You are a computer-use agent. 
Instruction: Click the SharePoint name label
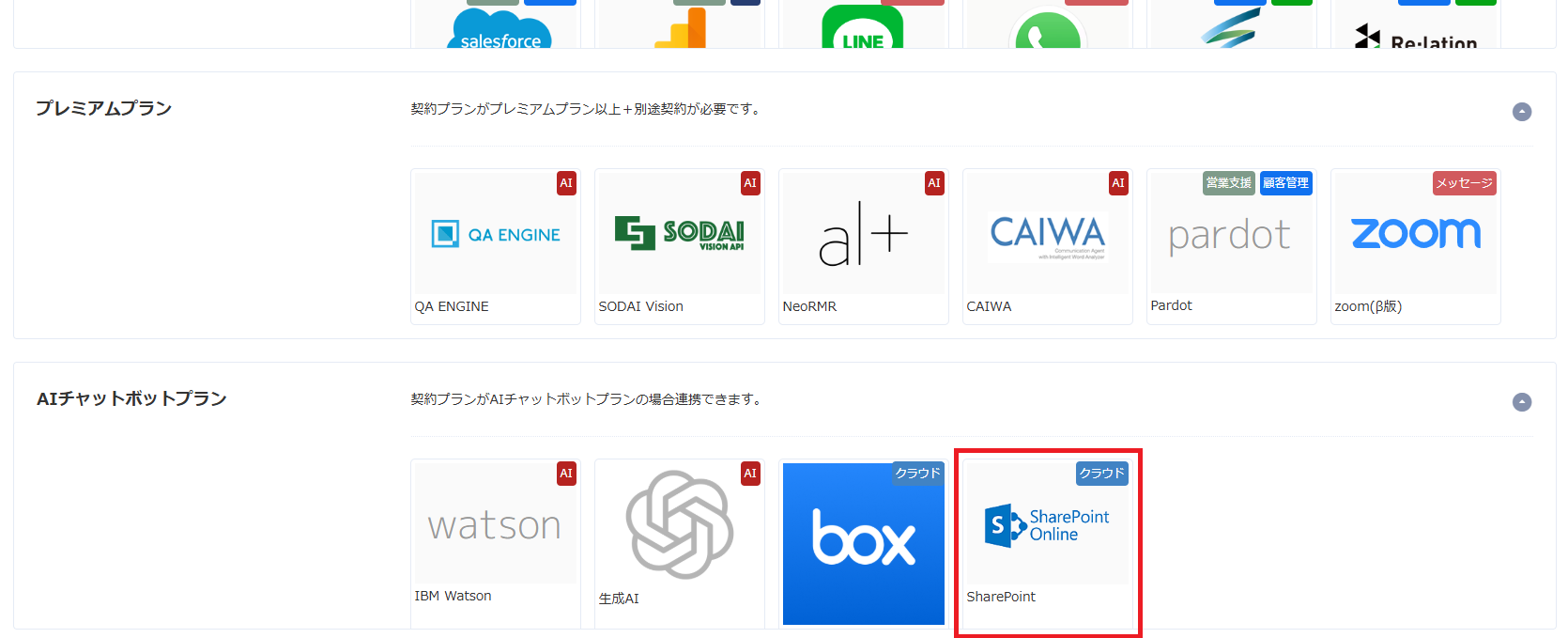click(1001, 597)
